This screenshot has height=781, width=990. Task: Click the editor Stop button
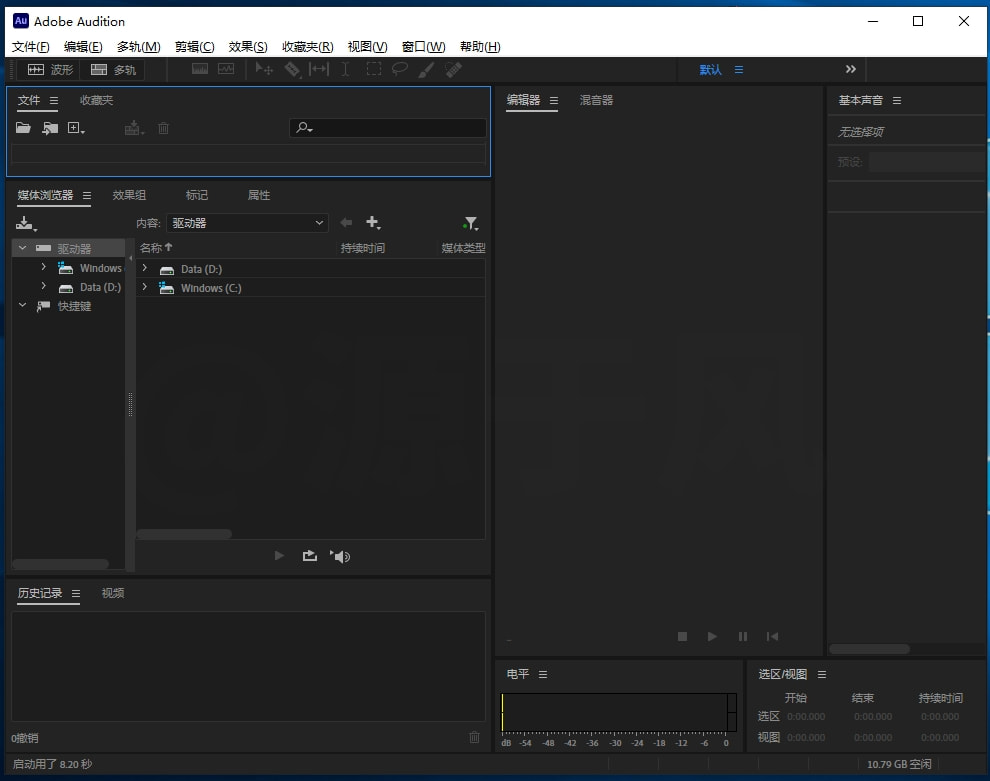coord(683,636)
